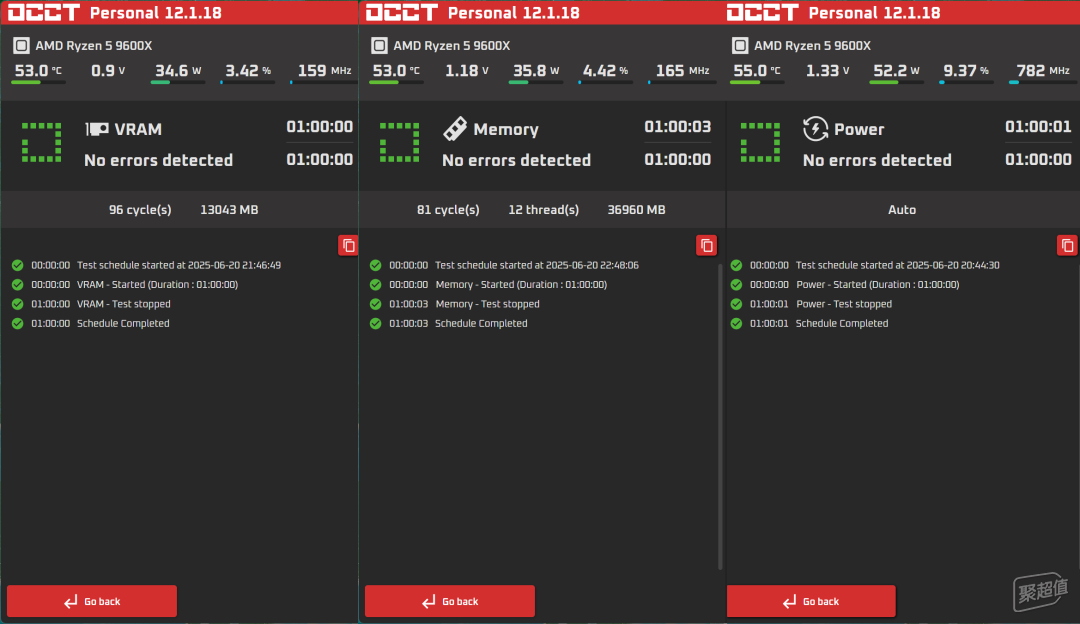Copy the Power test log with the red icon
The width and height of the screenshot is (1080, 624).
point(1067,245)
